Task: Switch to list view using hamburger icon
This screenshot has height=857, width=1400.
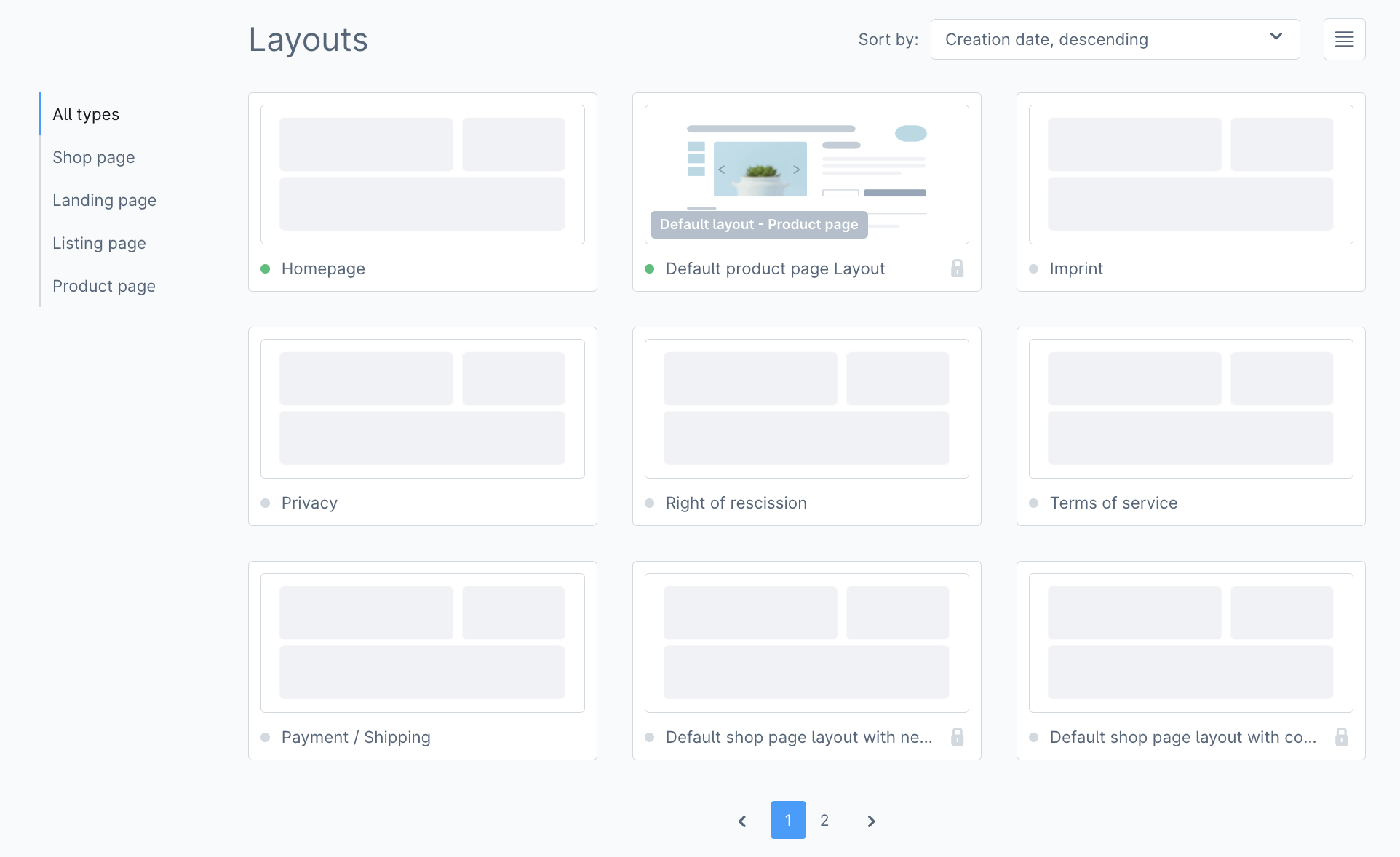Action: coord(1344,39)
